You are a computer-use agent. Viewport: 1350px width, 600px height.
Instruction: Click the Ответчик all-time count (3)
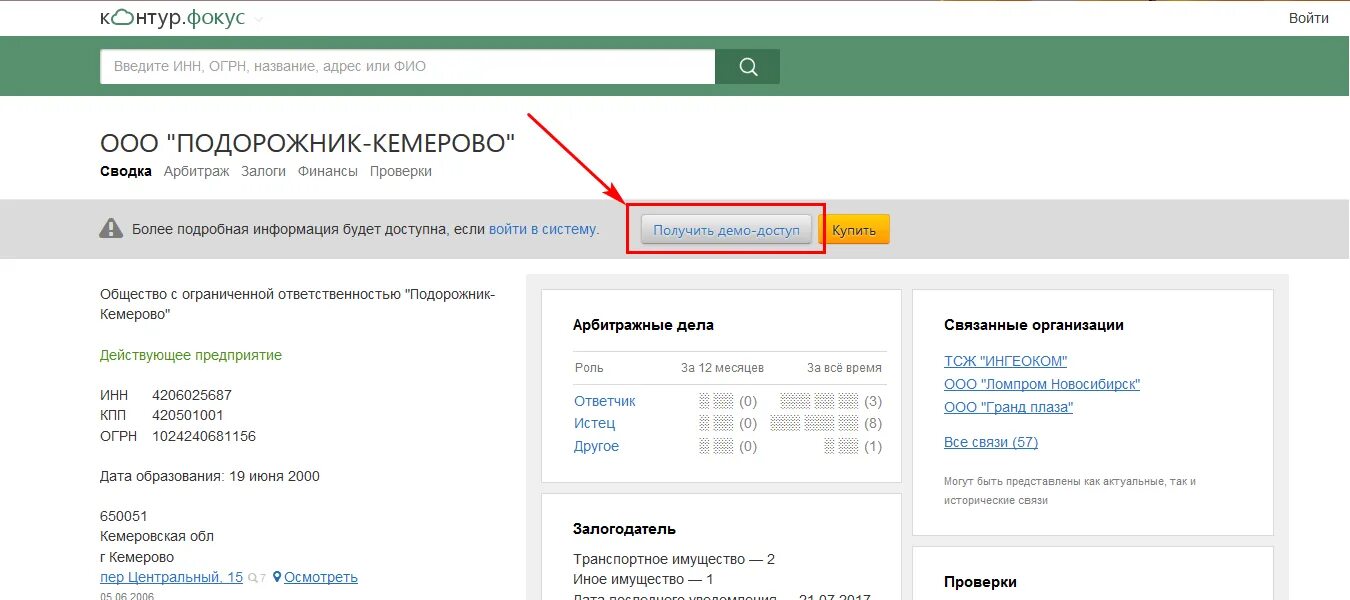872,401
